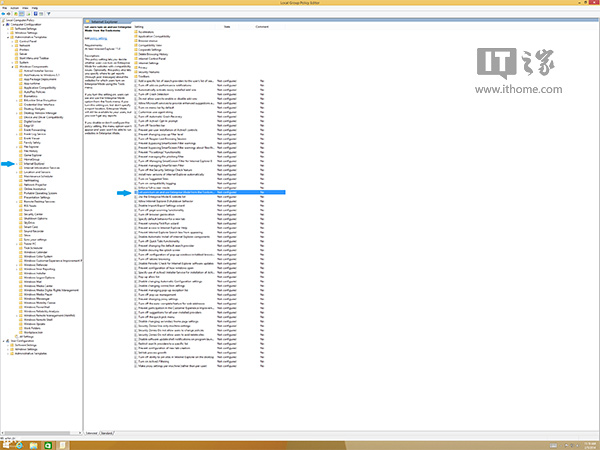600x450 pixels.
Task: Click the All Settings icon in tree
Action: click(x=17, y=336)
